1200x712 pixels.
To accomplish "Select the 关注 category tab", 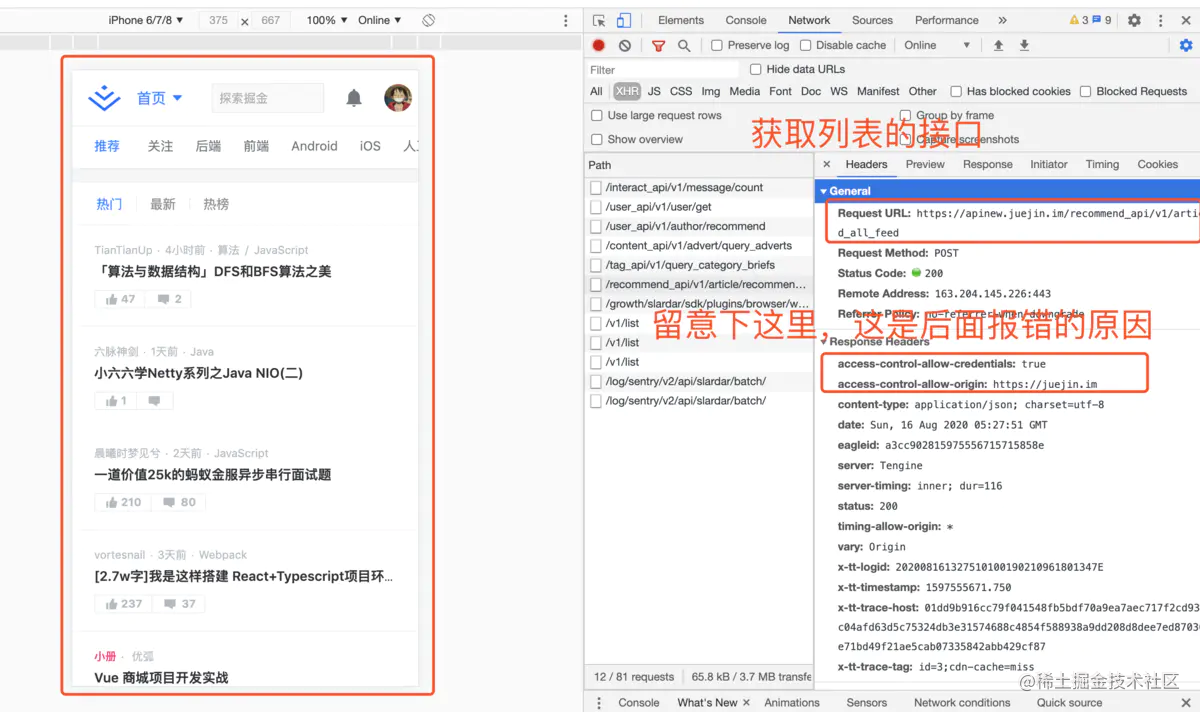I will [160, 146].
